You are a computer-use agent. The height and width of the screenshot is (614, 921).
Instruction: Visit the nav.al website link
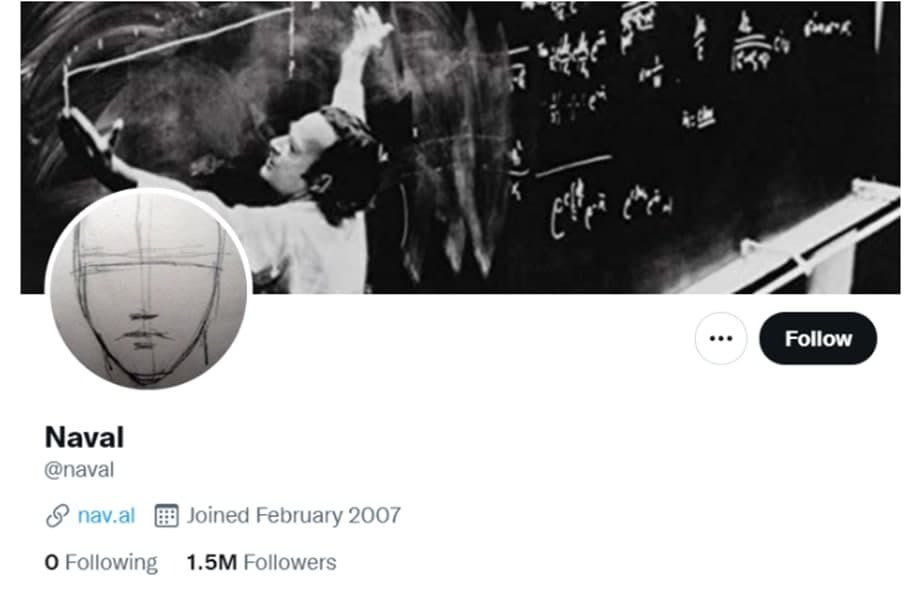pyautogui.click(x=106, y=515)
